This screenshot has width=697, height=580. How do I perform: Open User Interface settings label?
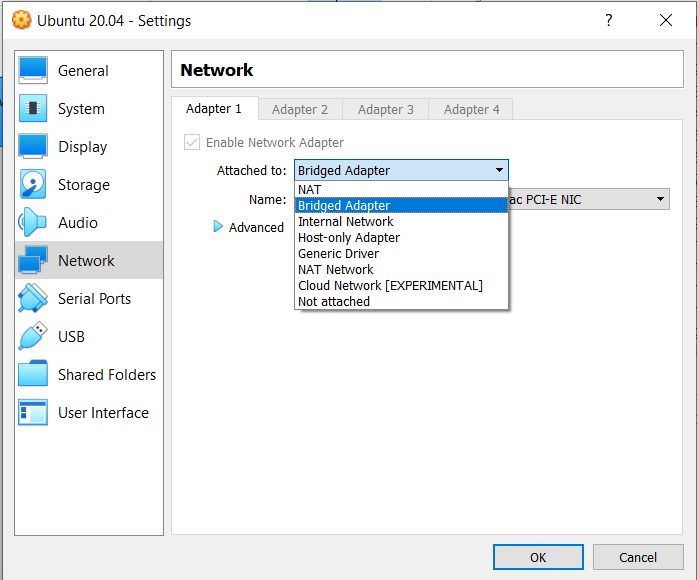[x=104, y=413]
